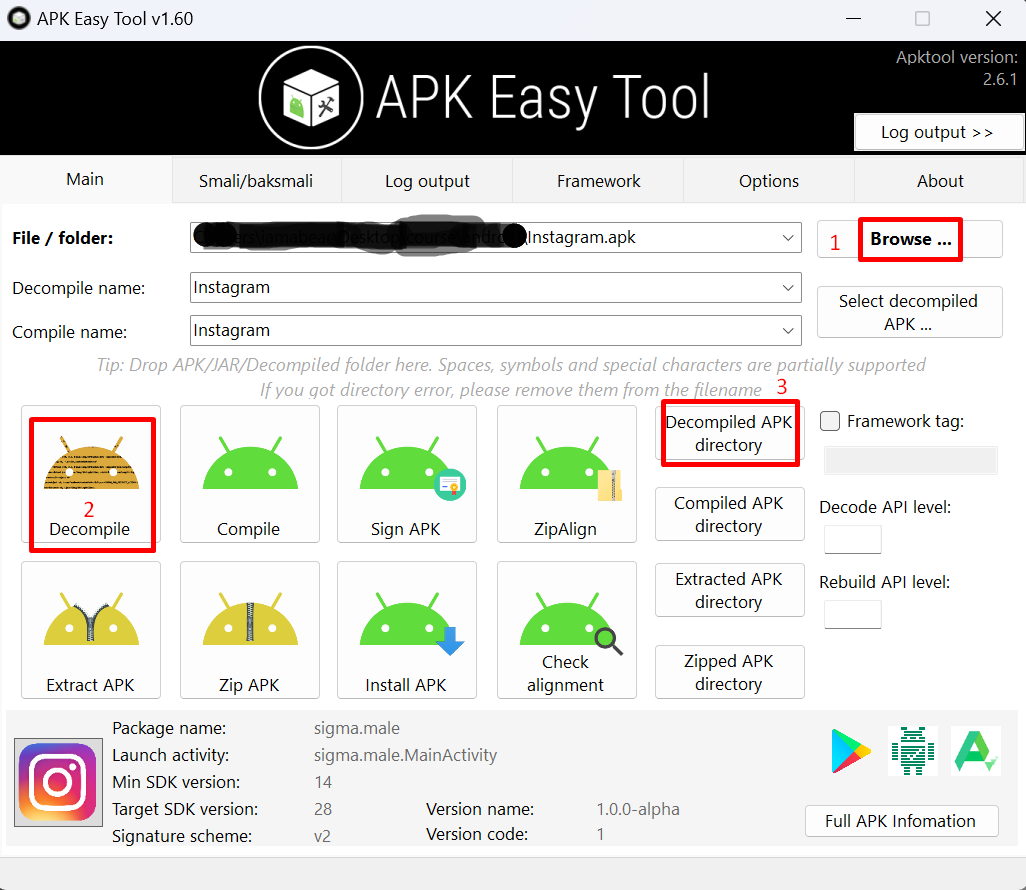This screenshot has height=890, width=1026.
Task: Open the Extracted APK directory
Action: 730,590
